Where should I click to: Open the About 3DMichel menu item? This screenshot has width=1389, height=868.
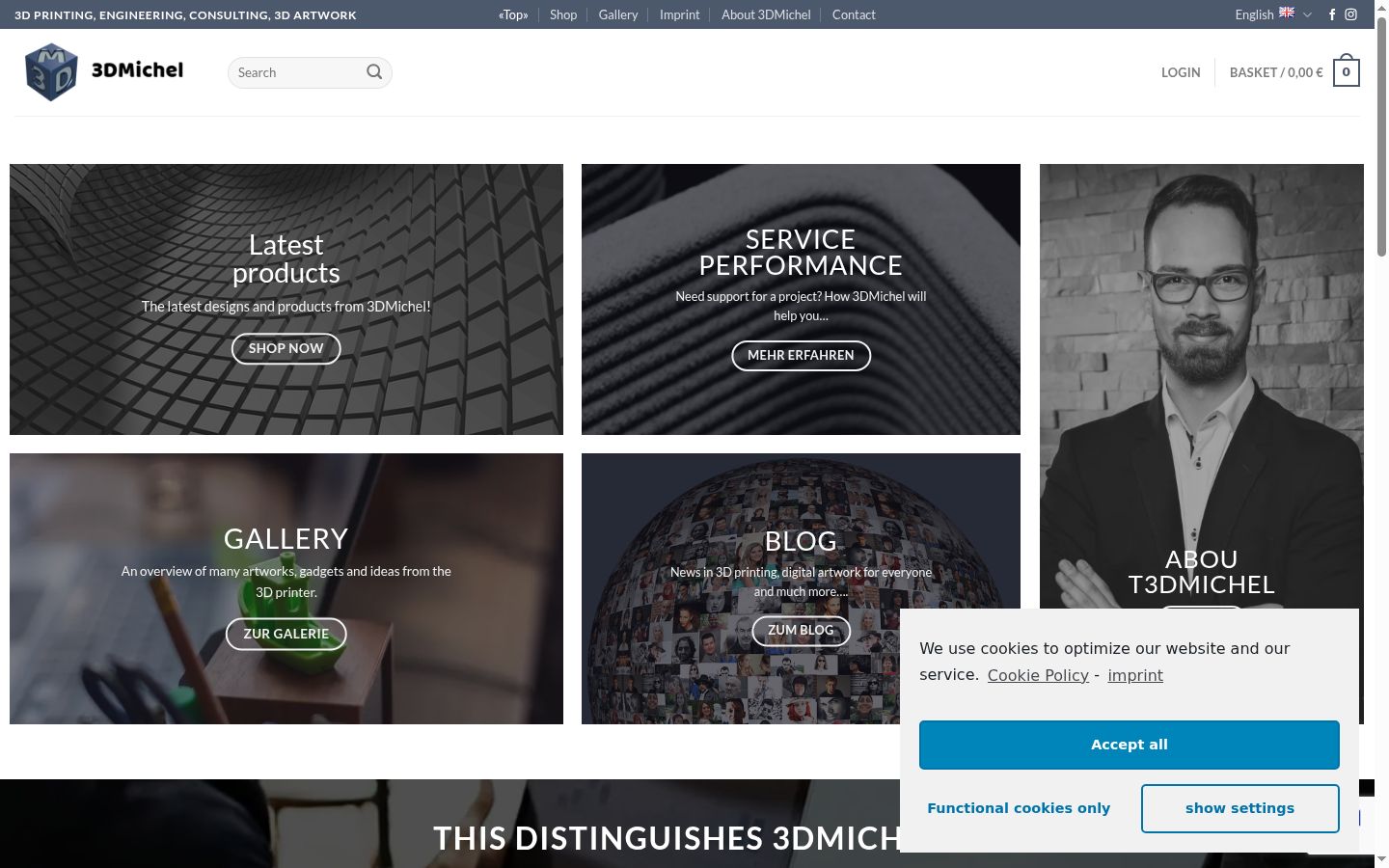[766, 14]
